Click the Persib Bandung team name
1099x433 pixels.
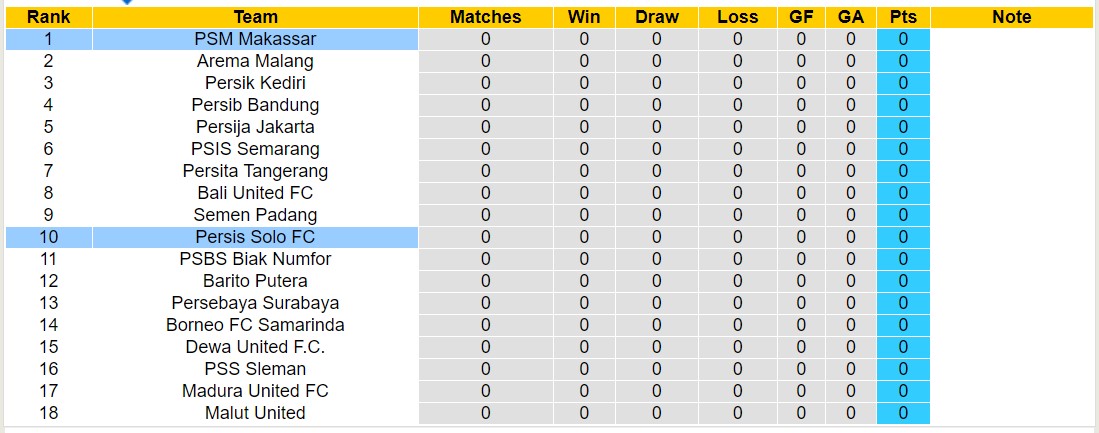(255, 105)
